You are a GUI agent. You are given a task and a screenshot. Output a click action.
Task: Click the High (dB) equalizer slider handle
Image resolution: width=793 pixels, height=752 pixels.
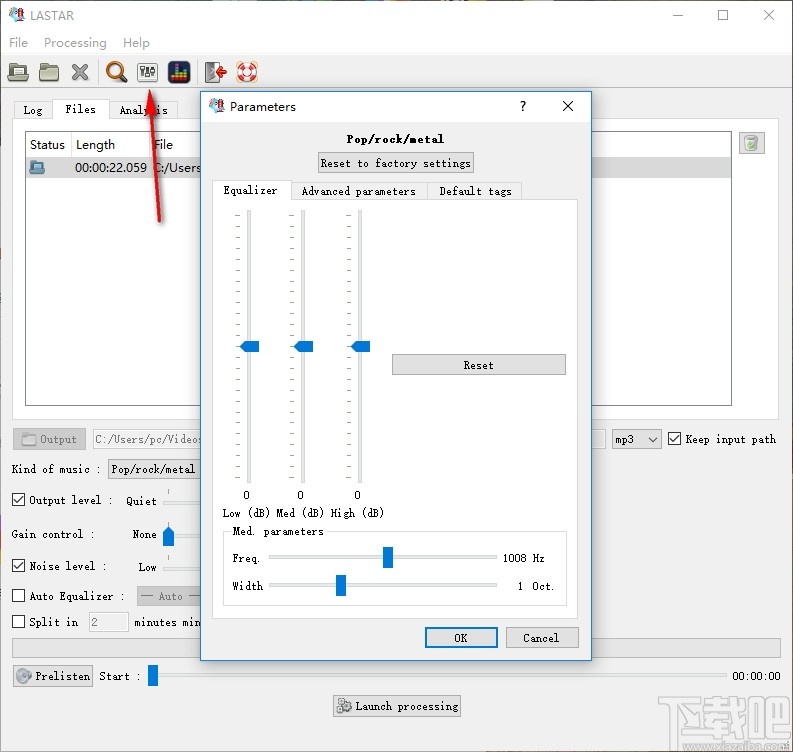[x=361, y=346]
